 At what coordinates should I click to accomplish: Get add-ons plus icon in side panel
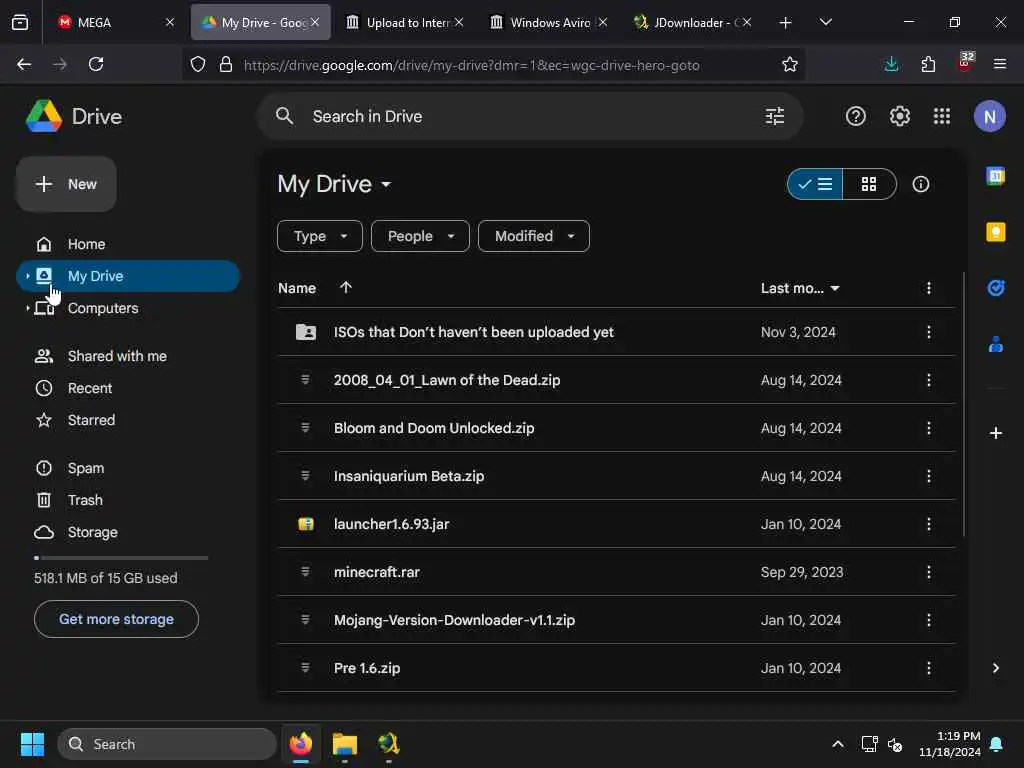[995, 433]
